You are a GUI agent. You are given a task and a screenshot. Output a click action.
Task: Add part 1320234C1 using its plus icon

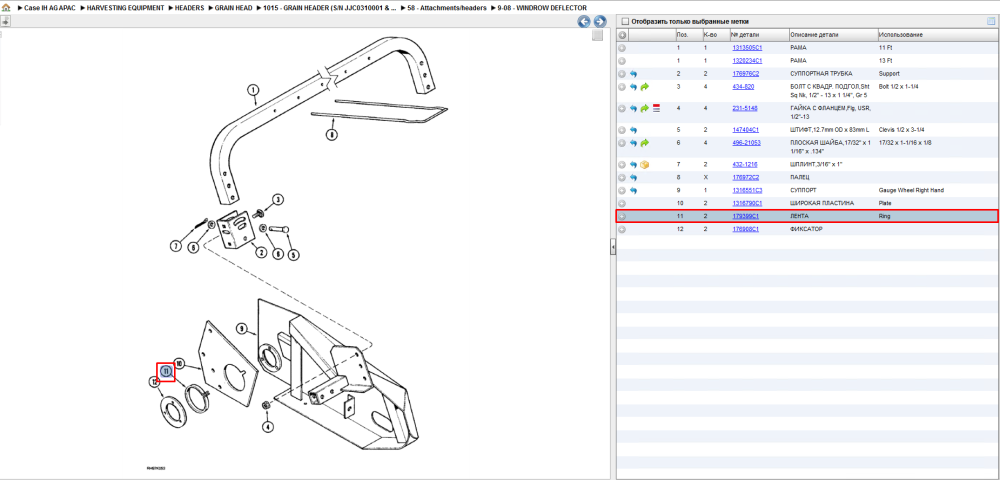(622, 61)
